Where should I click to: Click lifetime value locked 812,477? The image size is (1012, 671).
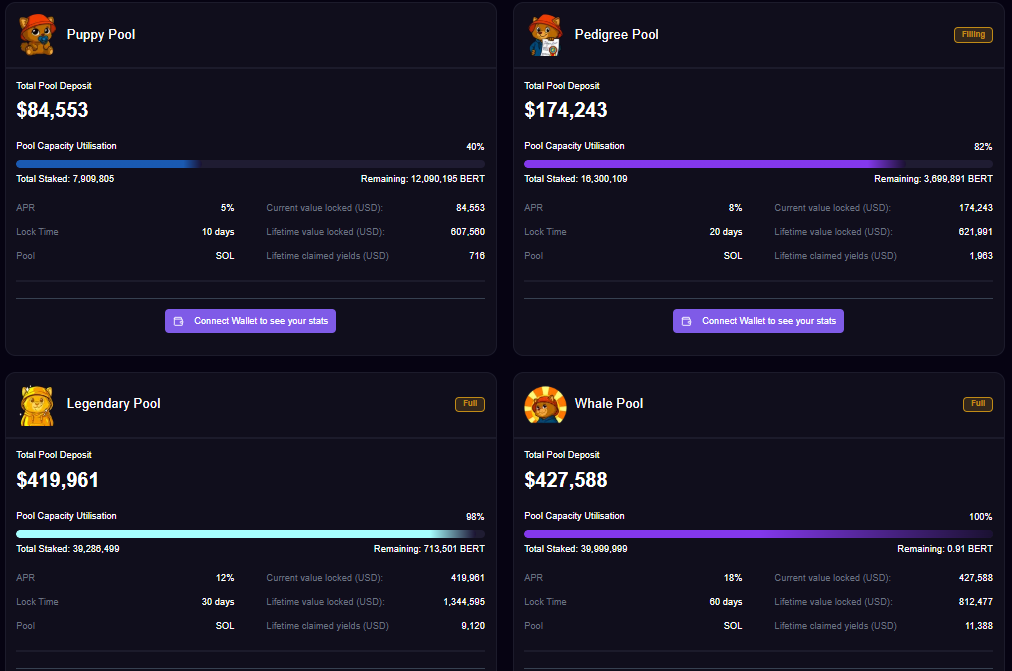tap(975, 601)
